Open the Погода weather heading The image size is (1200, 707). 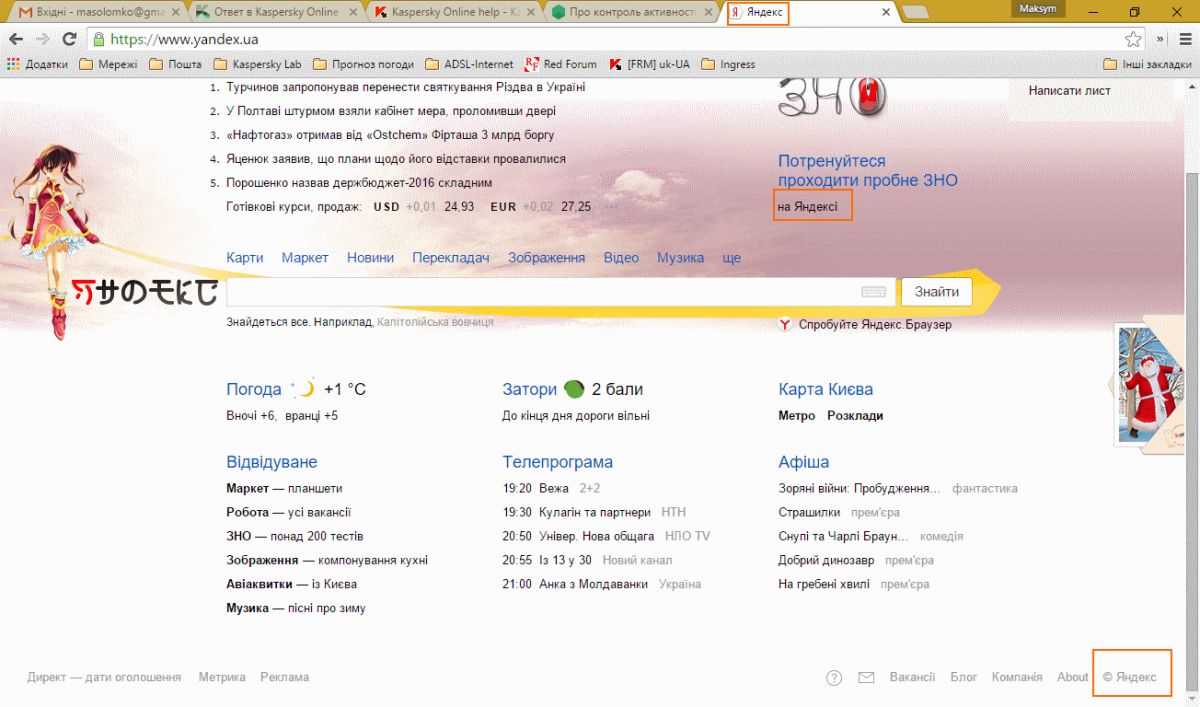tap(254, 390)
